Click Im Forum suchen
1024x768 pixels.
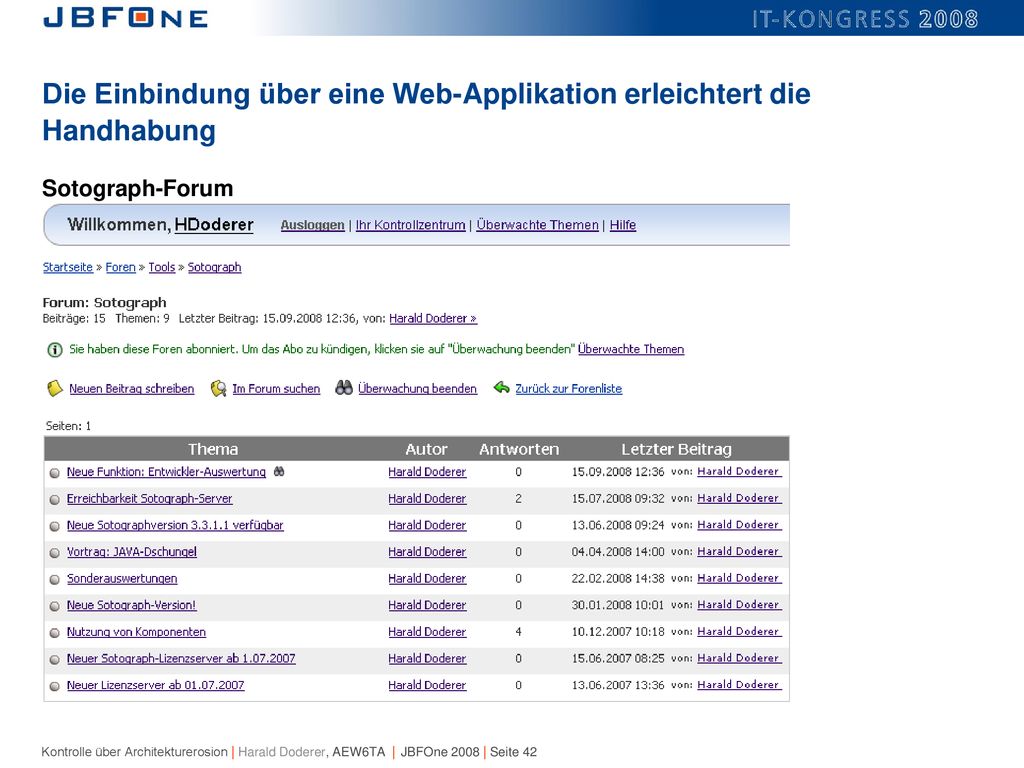(x=276, y=389)
